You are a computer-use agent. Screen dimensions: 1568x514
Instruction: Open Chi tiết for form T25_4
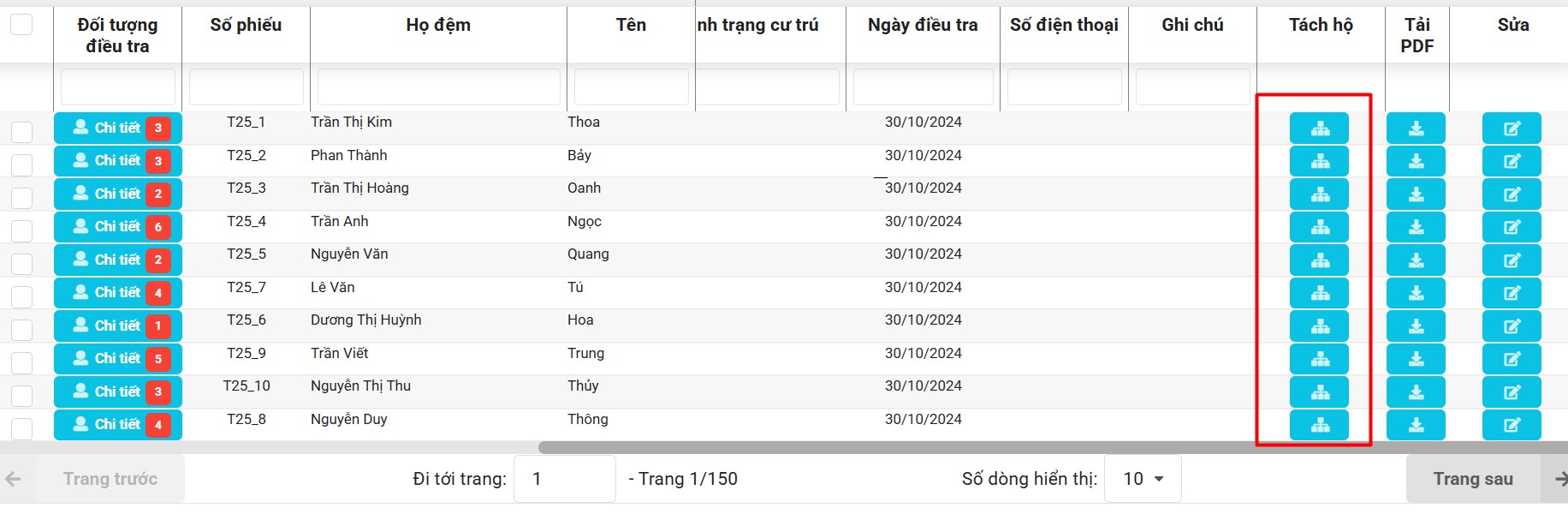(x=117, y=227)
